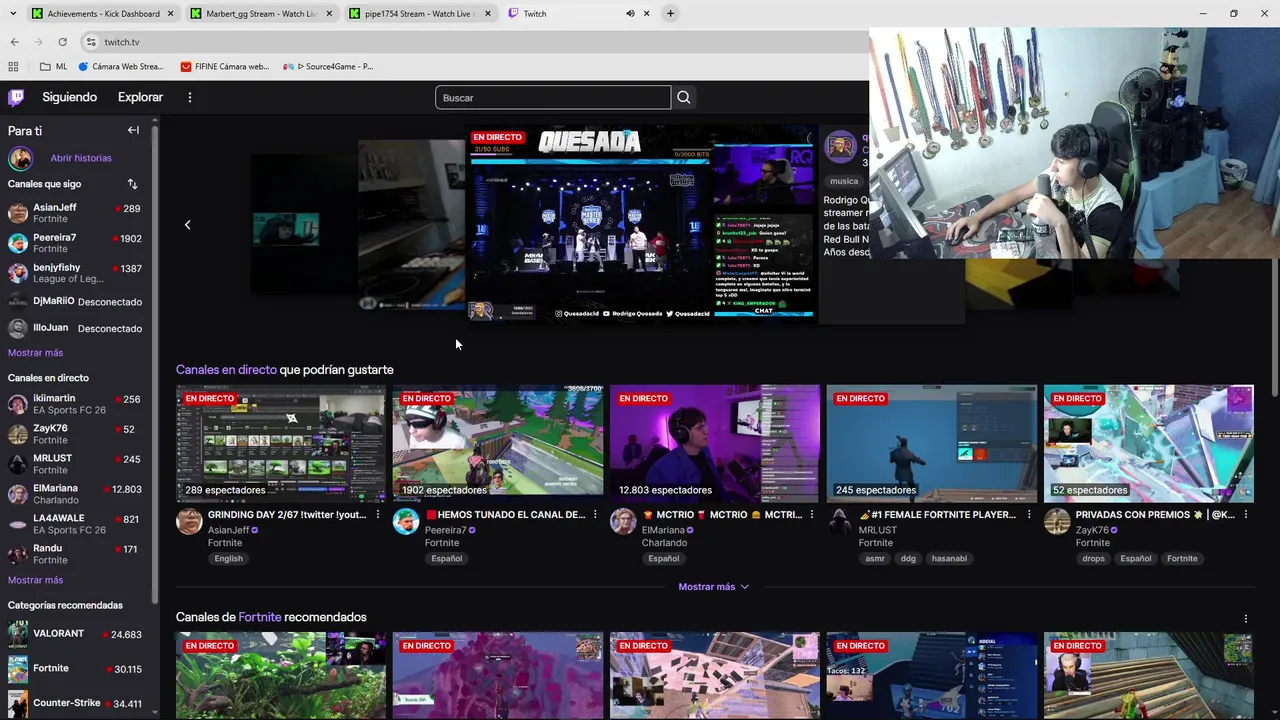The height and width of the screenshot is (720, 1280).
Task: Switch to Achievements - Kick Dashboard tab
Action: 102,14
